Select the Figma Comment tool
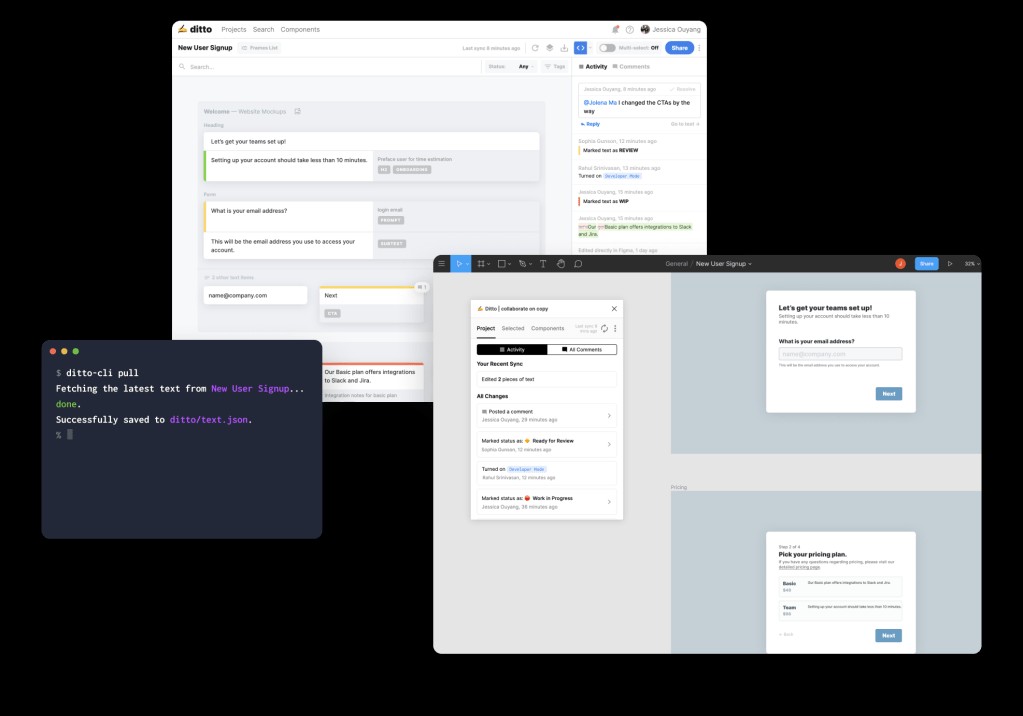 pos(578,264)
